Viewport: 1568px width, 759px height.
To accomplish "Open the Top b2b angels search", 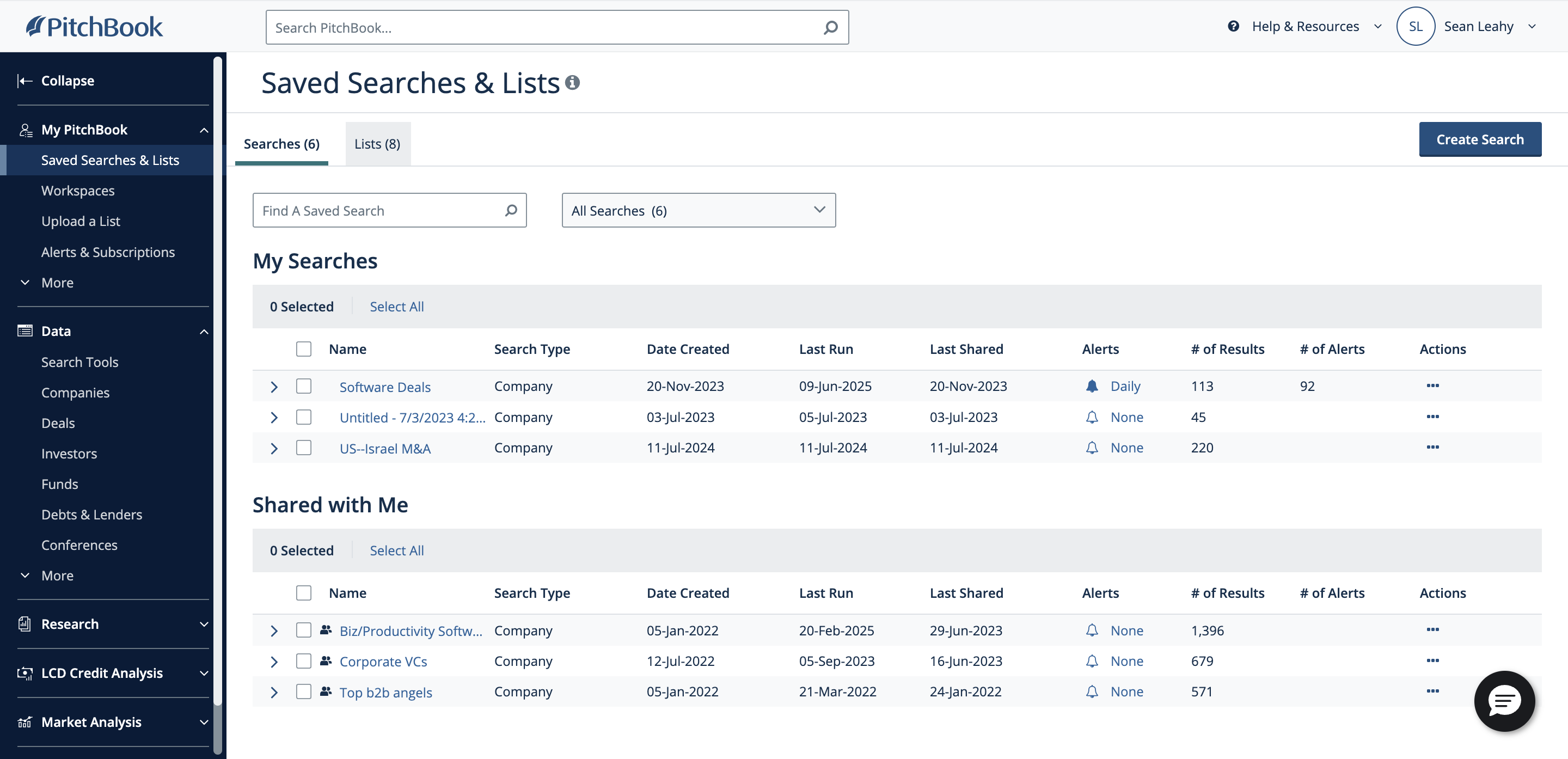I will click(x=385, y=691).
